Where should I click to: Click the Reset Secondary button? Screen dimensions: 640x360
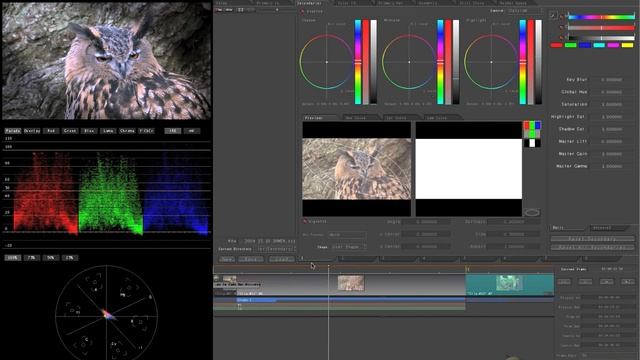tap(593, 239)
